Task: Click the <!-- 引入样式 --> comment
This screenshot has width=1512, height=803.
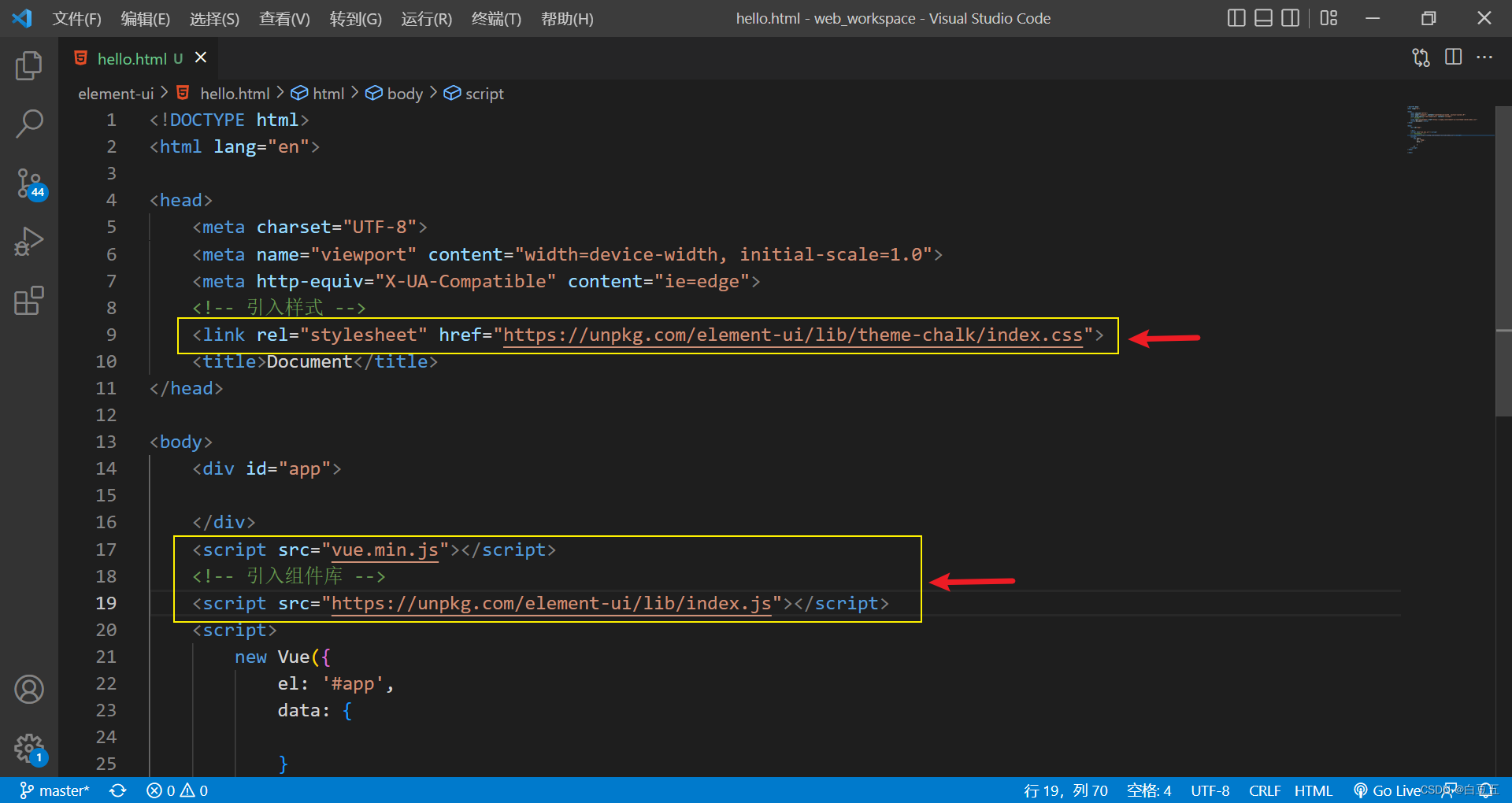Action: [279, 309]
